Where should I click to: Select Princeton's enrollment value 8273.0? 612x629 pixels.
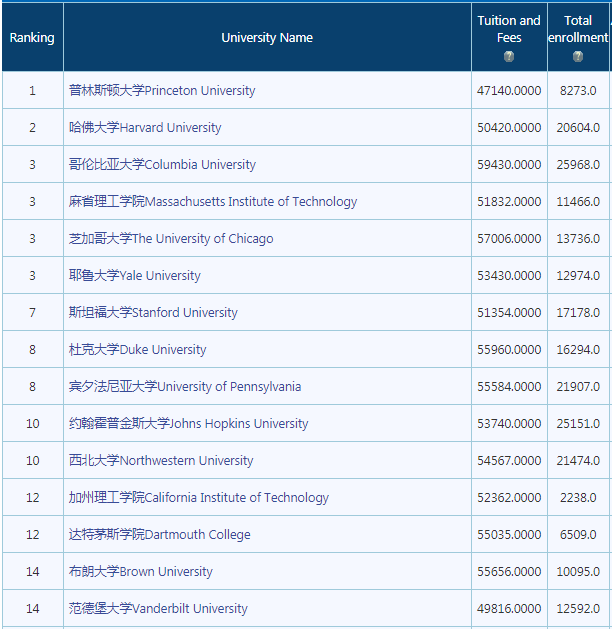(x=578, y=91)
